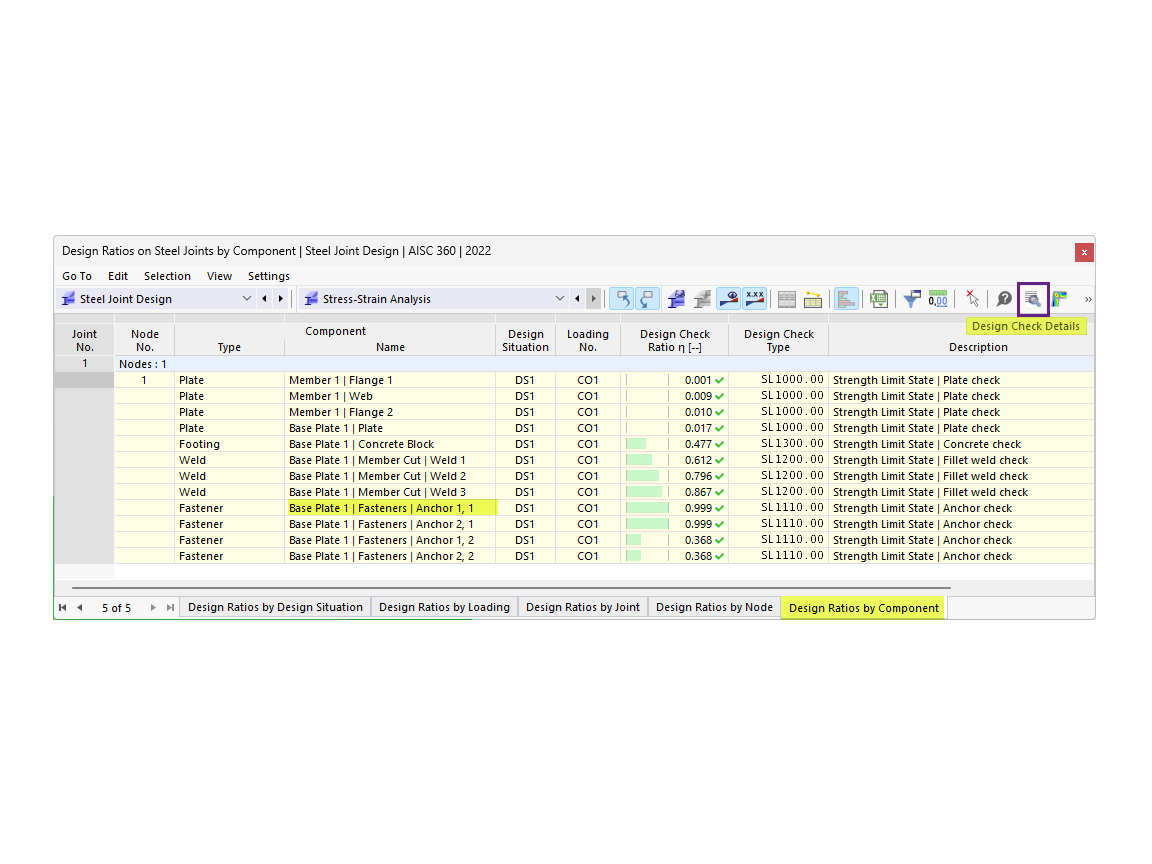Click the gray steel joint icon
Image resolution: width=1152 pixels, height=864 pixels.
(x=702, y=299)
